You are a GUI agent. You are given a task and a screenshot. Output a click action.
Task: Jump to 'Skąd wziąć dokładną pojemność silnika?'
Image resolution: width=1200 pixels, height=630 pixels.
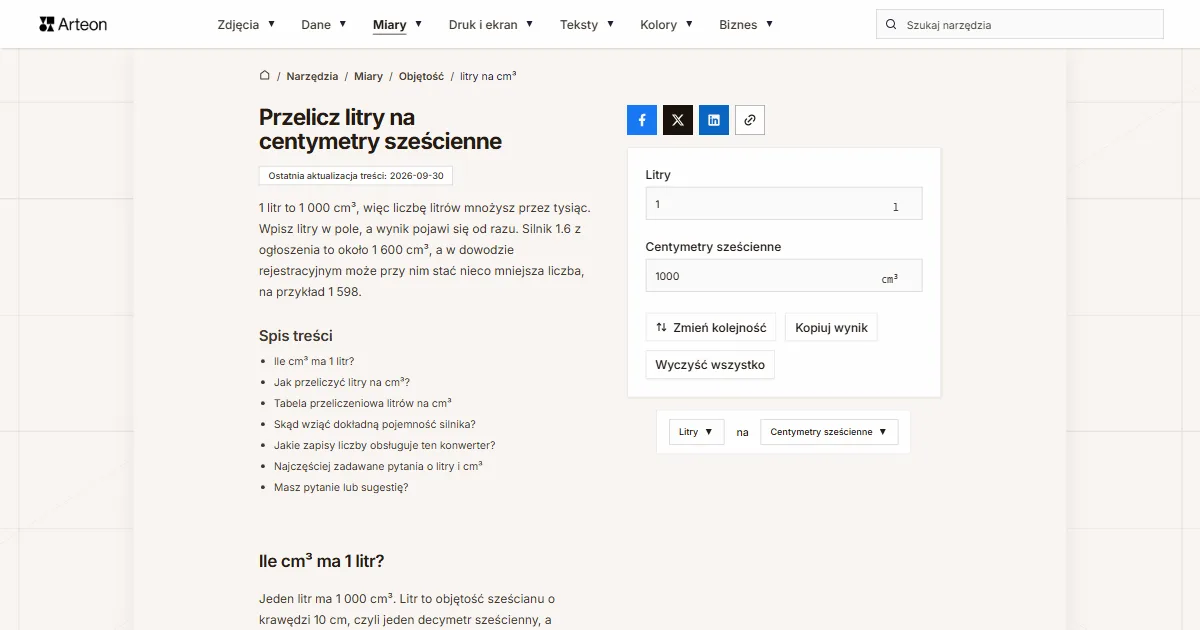[375, 424]
